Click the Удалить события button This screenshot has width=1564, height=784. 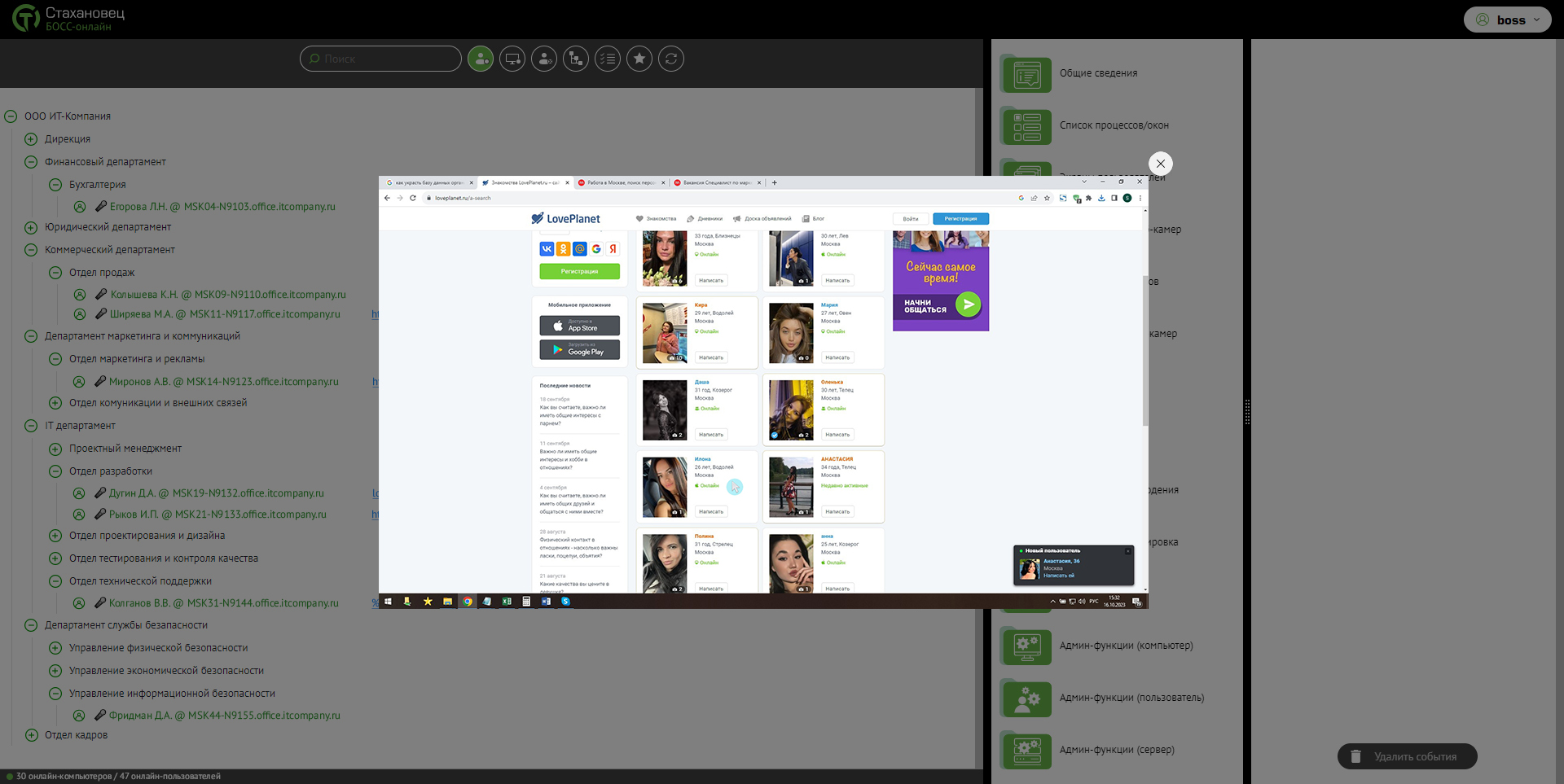click(1407, 756)
